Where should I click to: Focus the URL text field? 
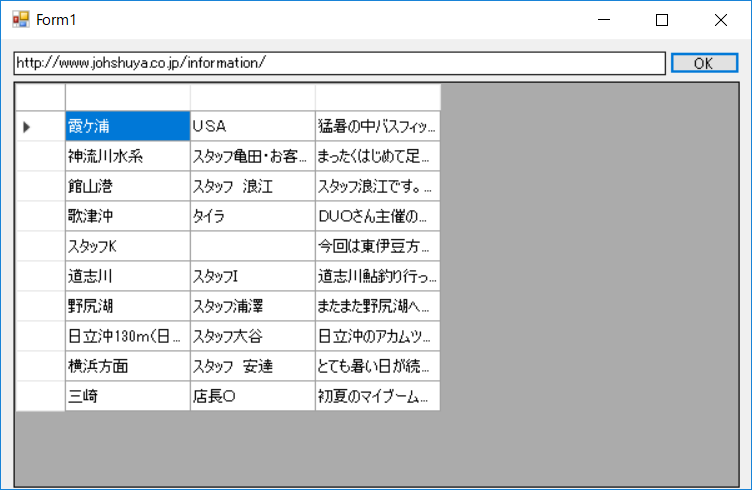click(x=340, y=63)
